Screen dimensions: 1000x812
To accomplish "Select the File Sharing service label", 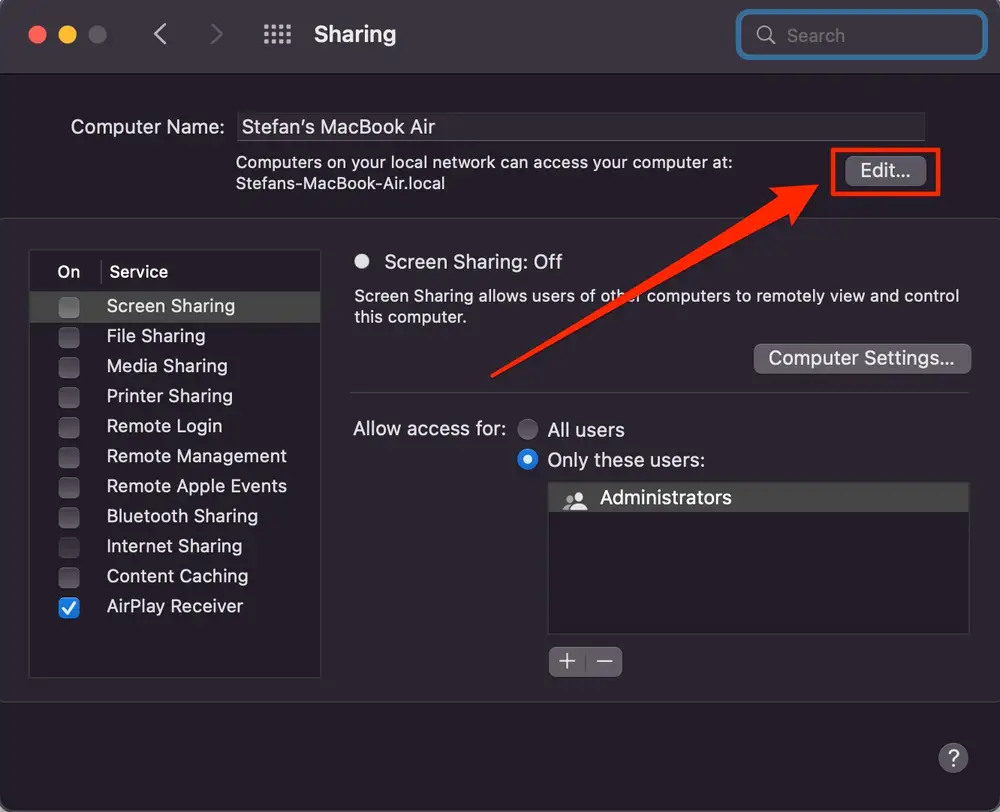I will [156, 336].
